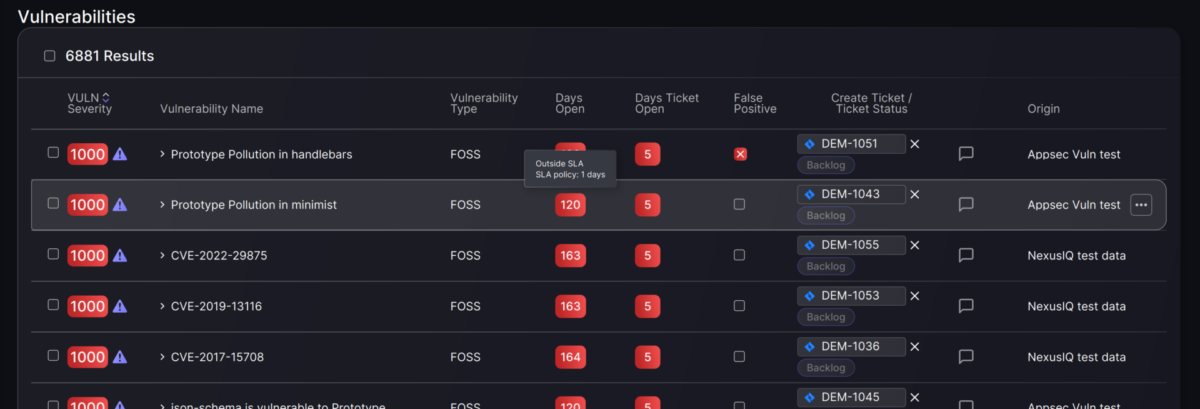Click Appsec Vuln test origin in handlebars row

click(x=1074, y=154)
